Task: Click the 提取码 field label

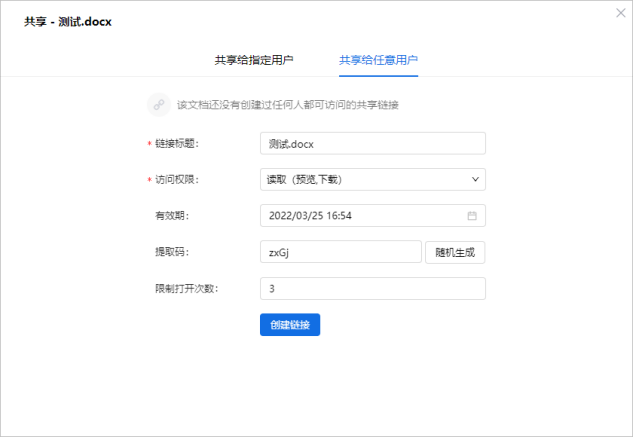Action: click(172, 252)
